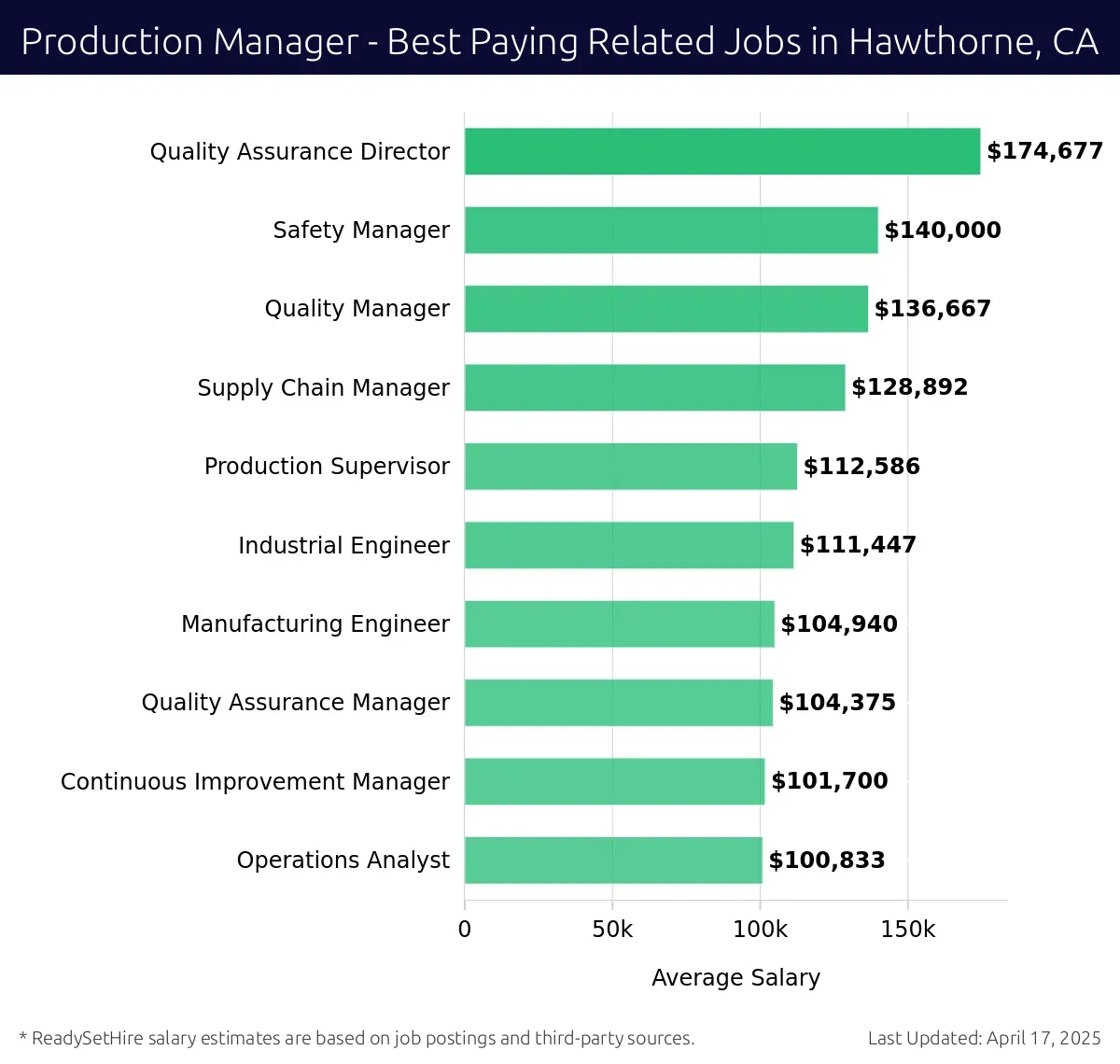
Task: Click the "Last Updated: April 17, 2025" text
Action: tap(985, 1038)
